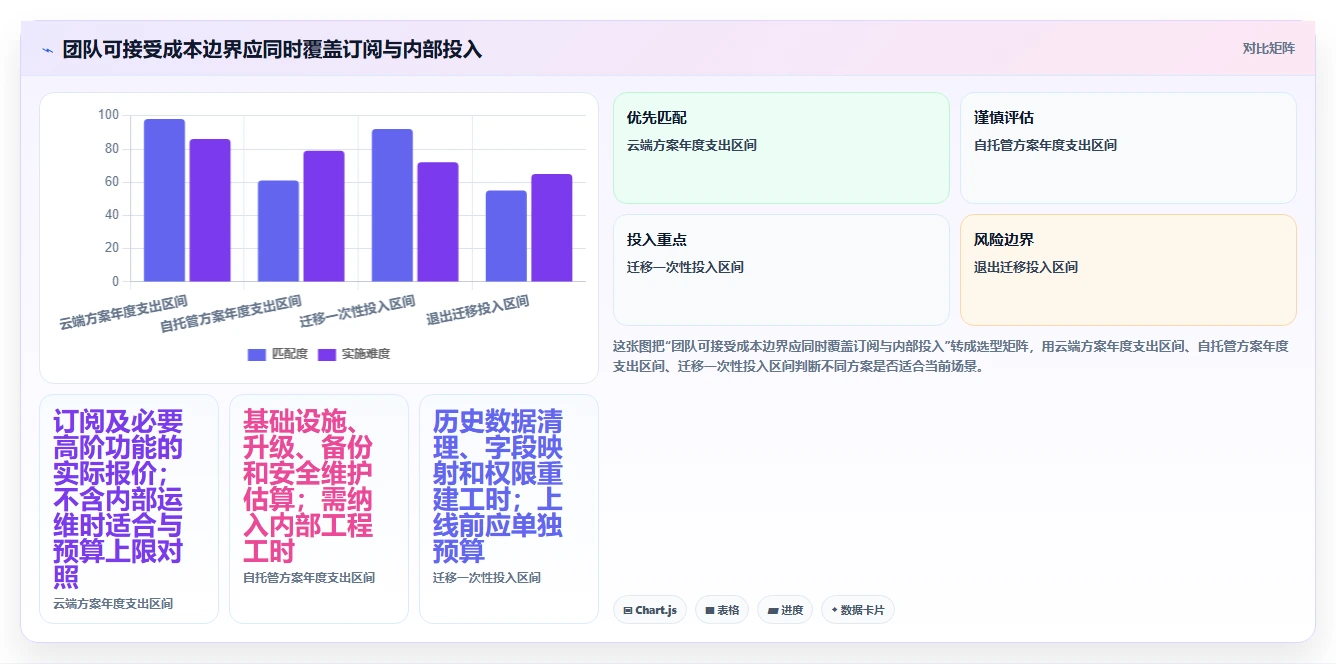Click the y-axis value 60
Viewport: 1336px width, 664px height.
click(112, 182)
